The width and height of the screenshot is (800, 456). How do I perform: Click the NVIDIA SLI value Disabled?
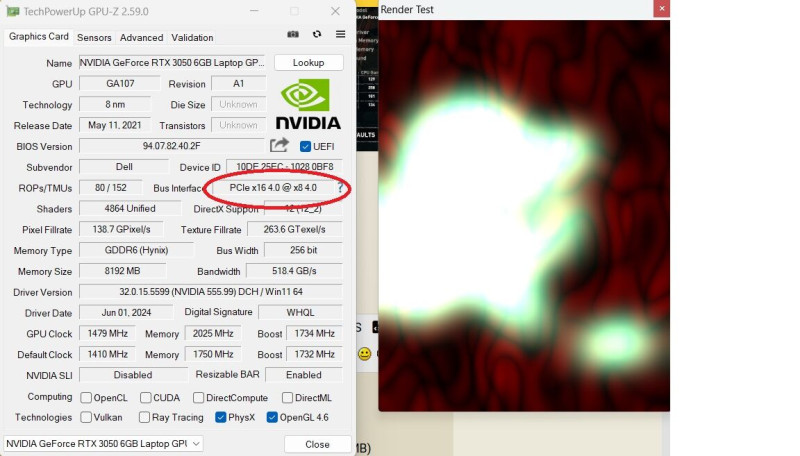133,375
